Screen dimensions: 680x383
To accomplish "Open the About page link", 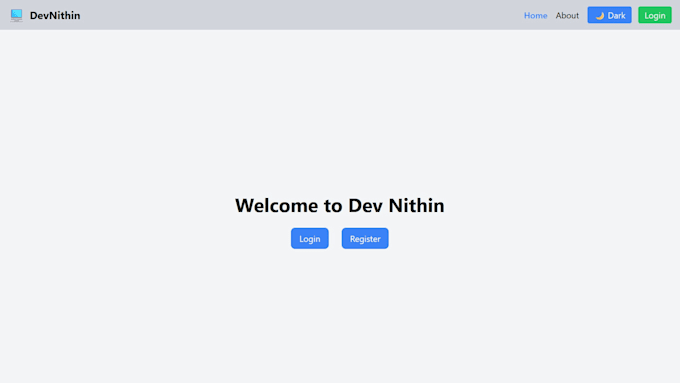I will coord(567,16).
